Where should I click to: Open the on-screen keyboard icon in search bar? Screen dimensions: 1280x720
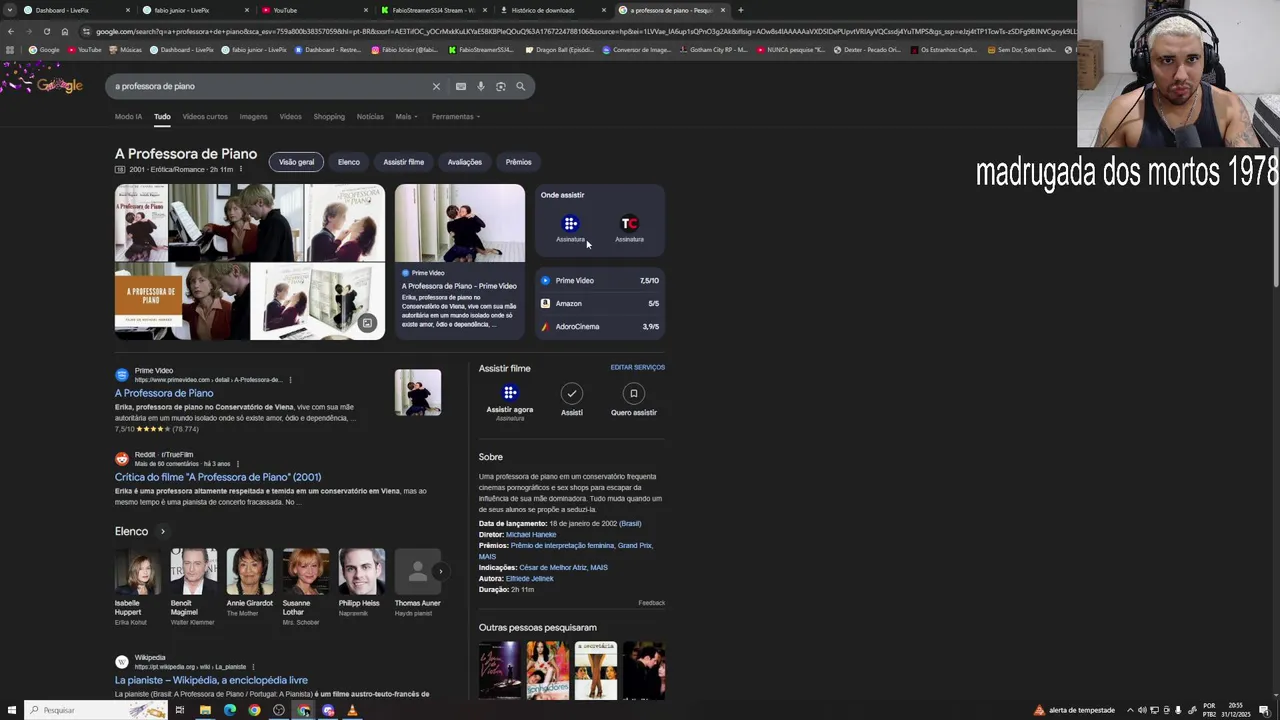461,86
